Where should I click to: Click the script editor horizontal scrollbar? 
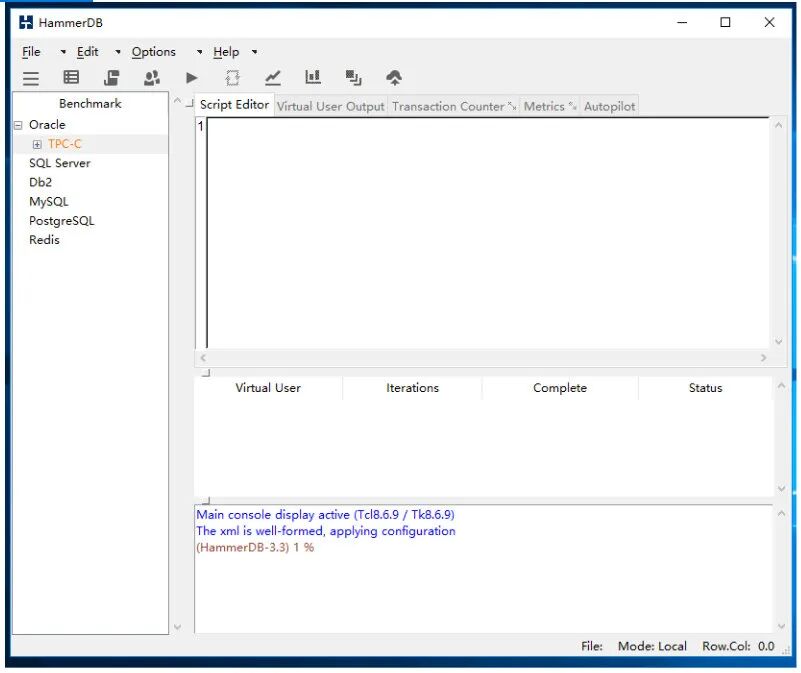tap(483, 358)
